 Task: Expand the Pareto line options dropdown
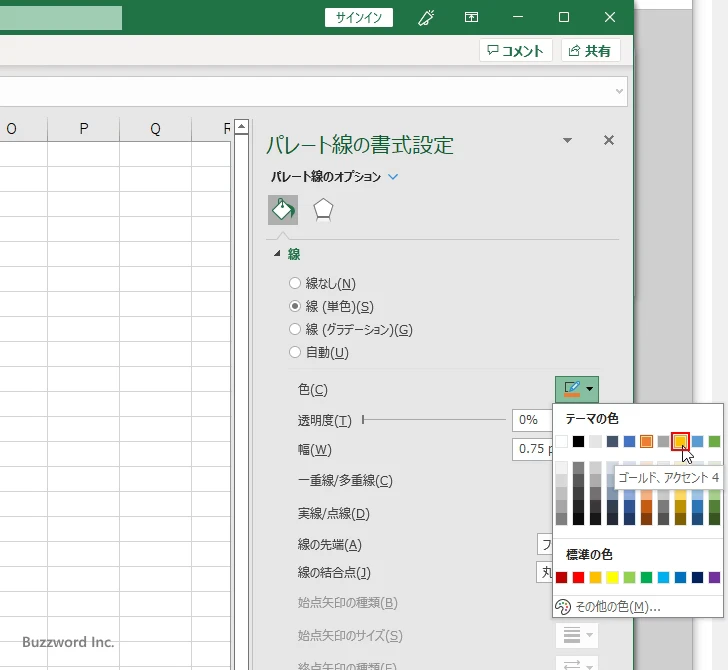(393, 177)
